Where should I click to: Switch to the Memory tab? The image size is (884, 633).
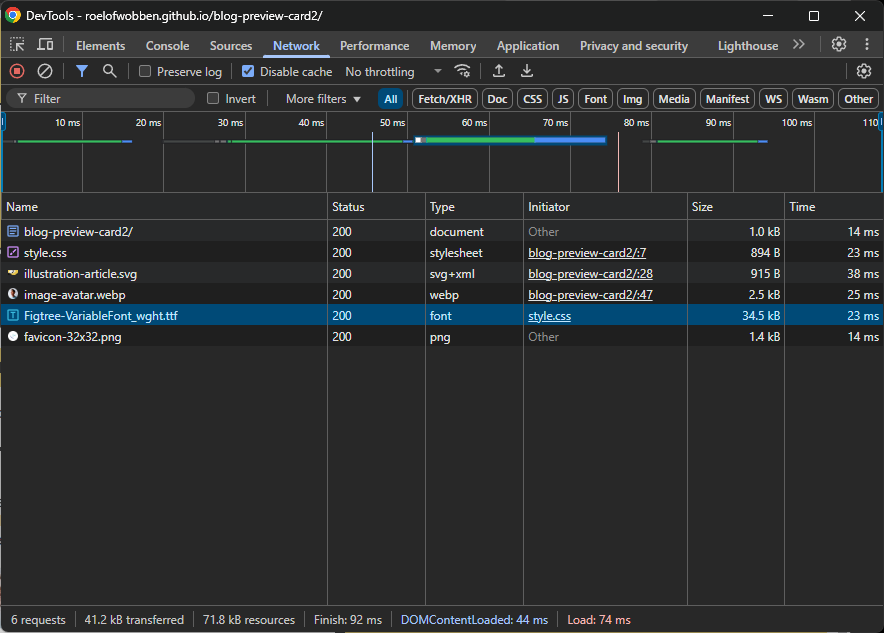click(453, 46)
